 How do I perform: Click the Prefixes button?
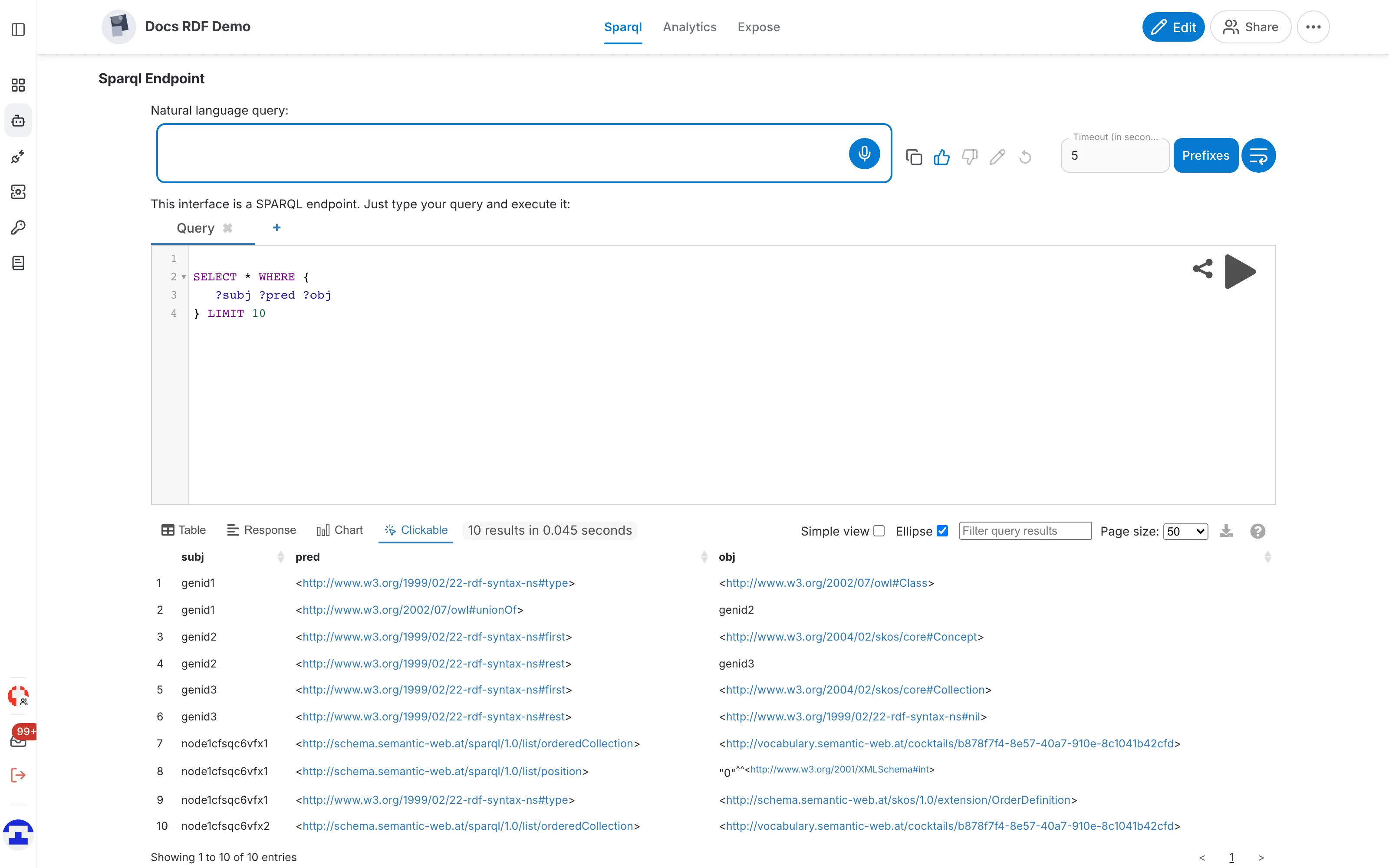(1205, 155)
